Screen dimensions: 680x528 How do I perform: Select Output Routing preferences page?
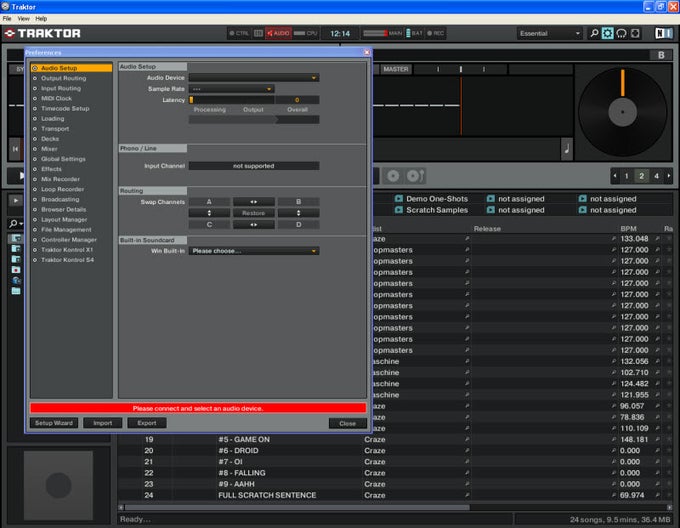click(63, 78)
